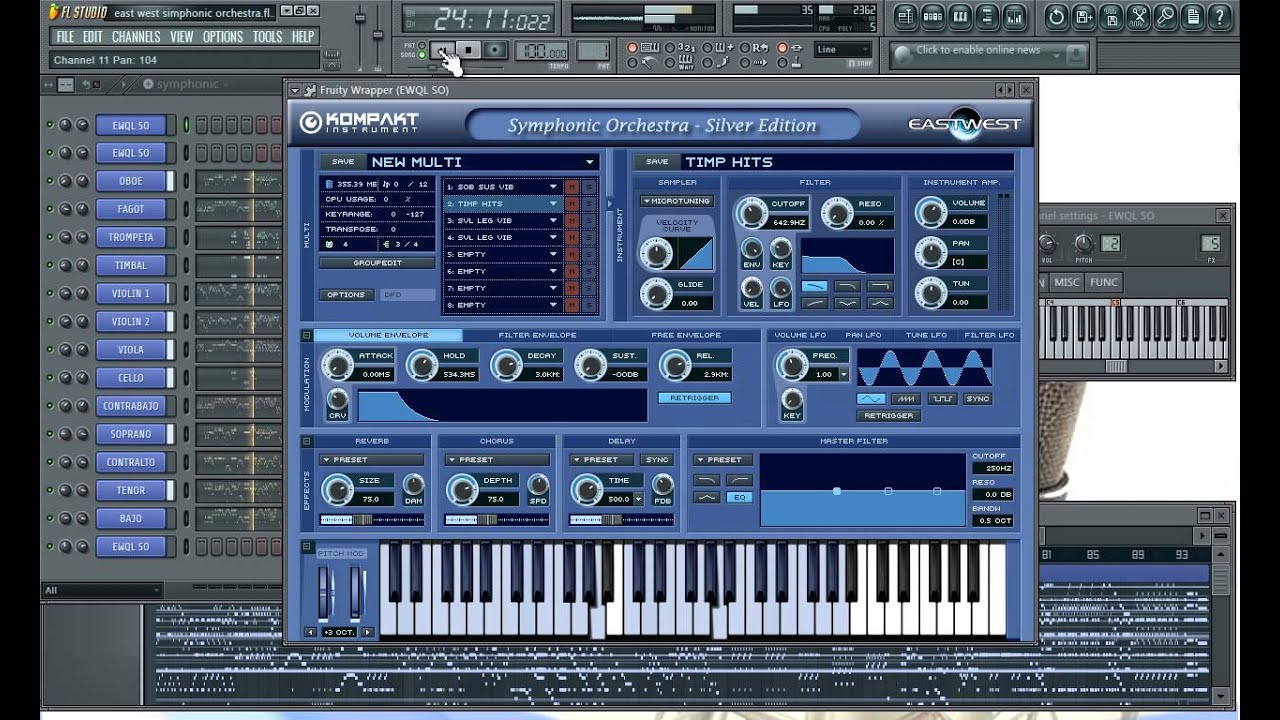Select the sawtooth LFO waveform icon

(x=906, y=399)
